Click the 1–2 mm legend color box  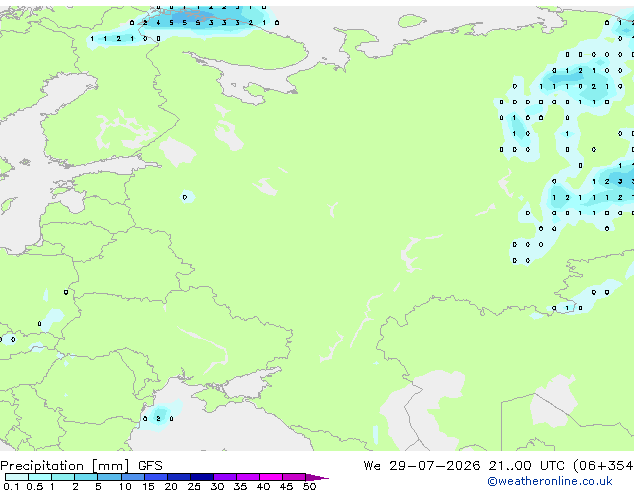click(x=63, y=477)
